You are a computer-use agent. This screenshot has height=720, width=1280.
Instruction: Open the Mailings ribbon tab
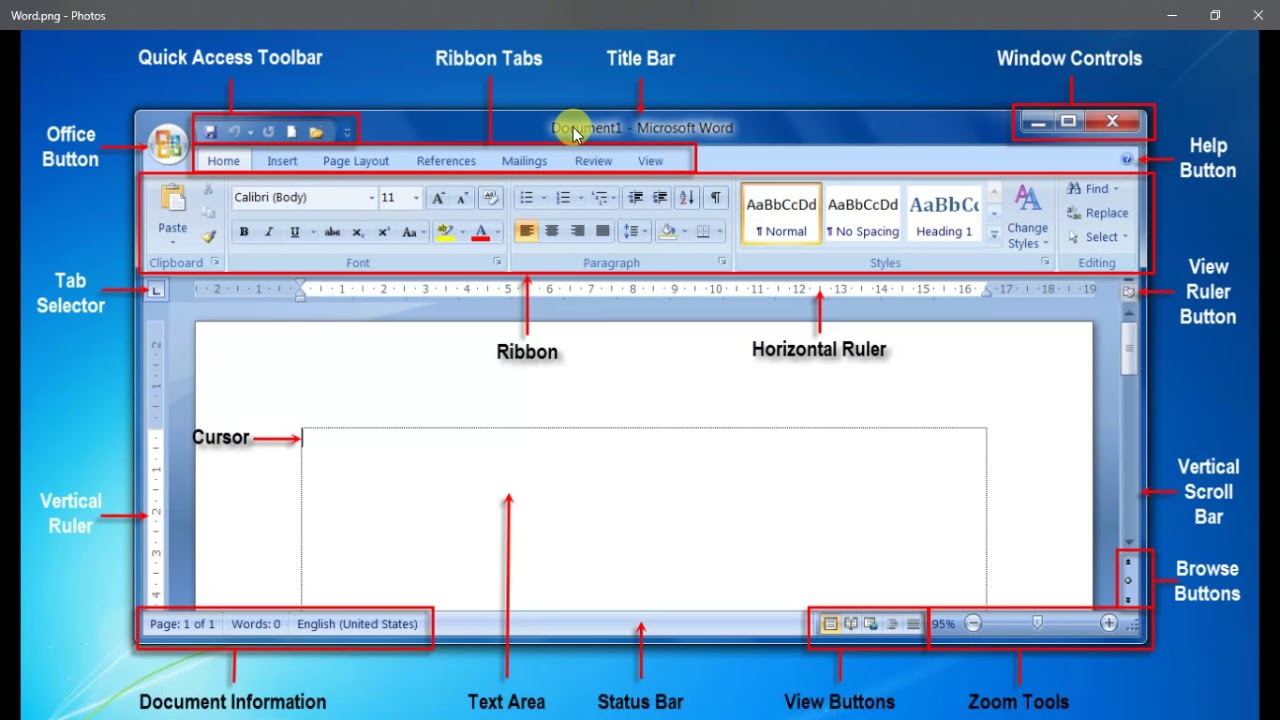pos(524,160)
